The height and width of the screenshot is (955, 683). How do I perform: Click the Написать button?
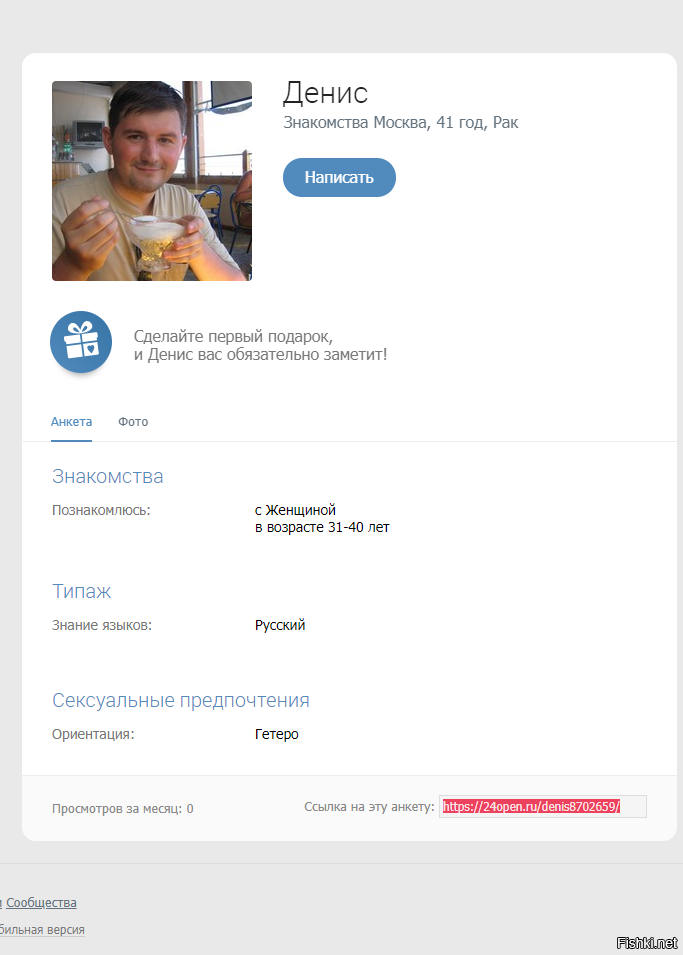[339, 177]
